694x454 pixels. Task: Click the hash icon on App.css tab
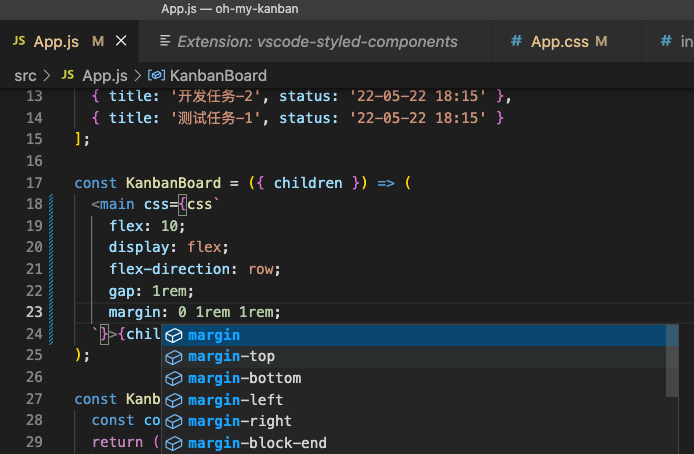516,41
